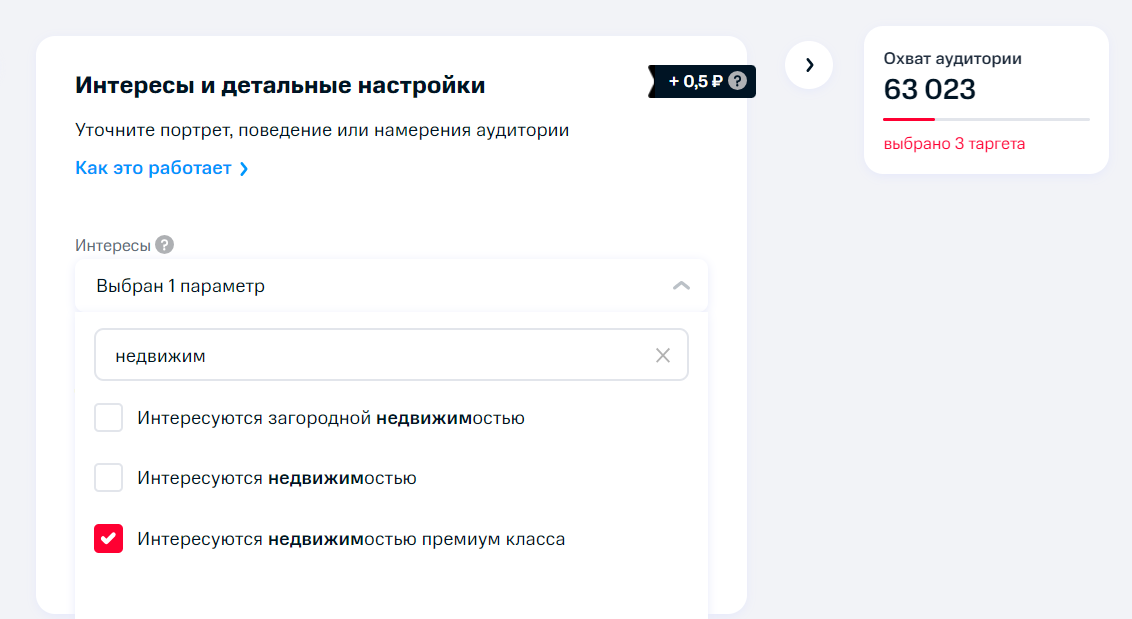Screen dimensions: 1132x619
Task: Check the Интересуются недвижимостью option
Action: pos(108,477)
